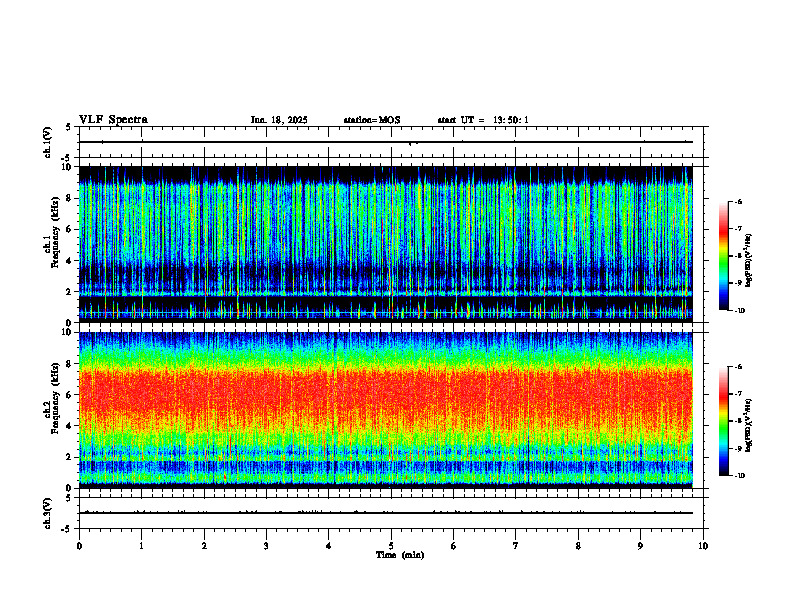Click time axis tick label "3"
This screenshot has height=612, width=792.
(266, 546)
